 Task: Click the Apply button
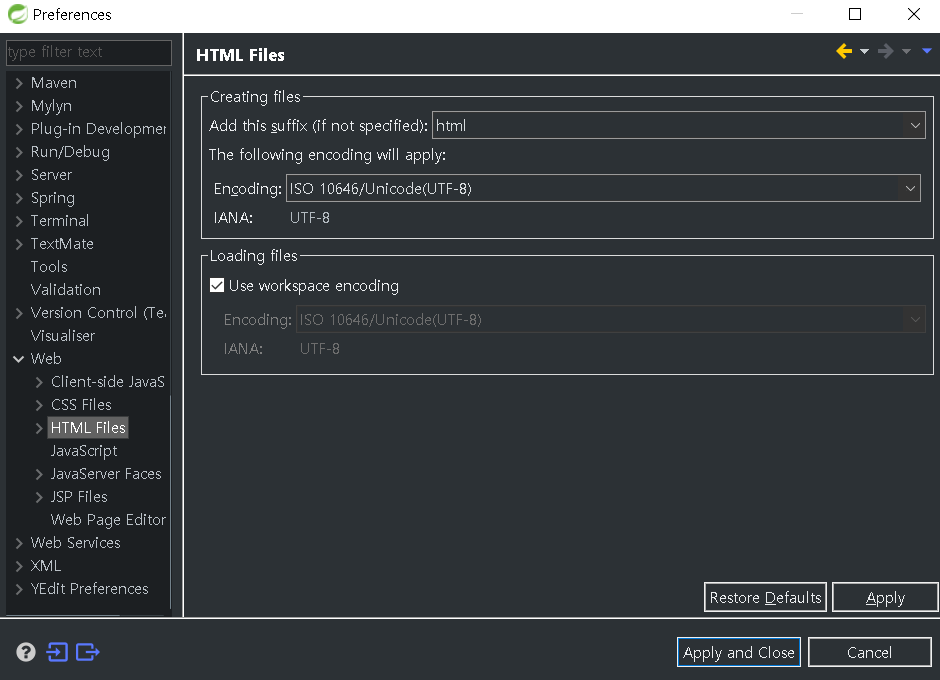[885, 597]
